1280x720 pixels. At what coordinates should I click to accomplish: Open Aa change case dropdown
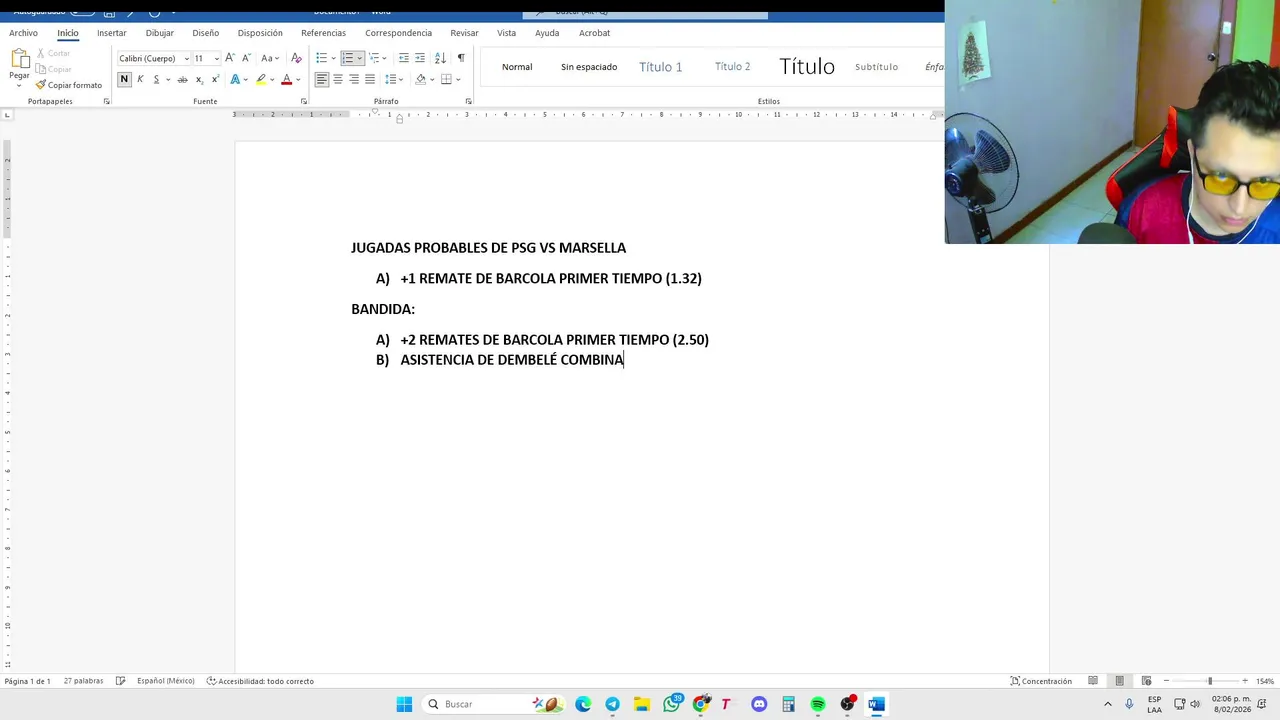point(270,58)
